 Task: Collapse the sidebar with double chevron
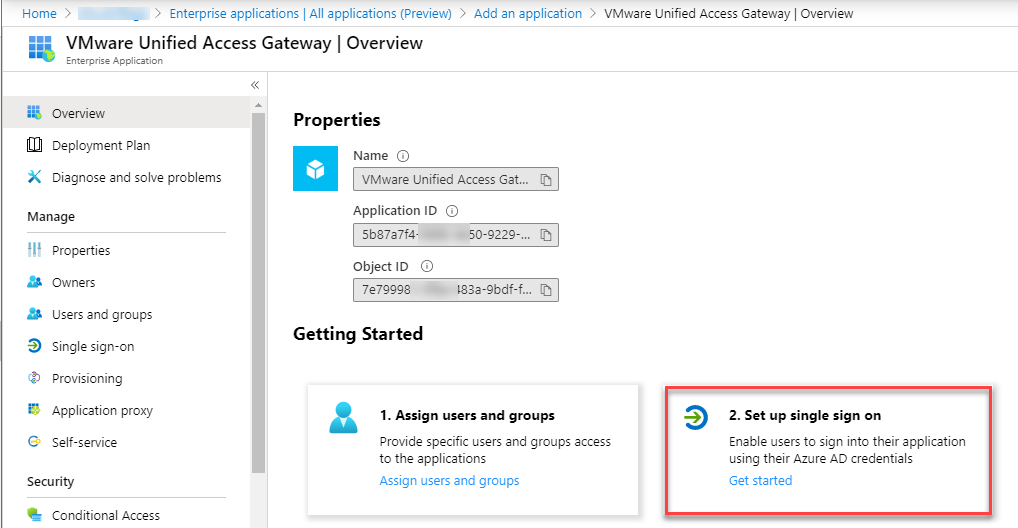[x=255, y=85]
